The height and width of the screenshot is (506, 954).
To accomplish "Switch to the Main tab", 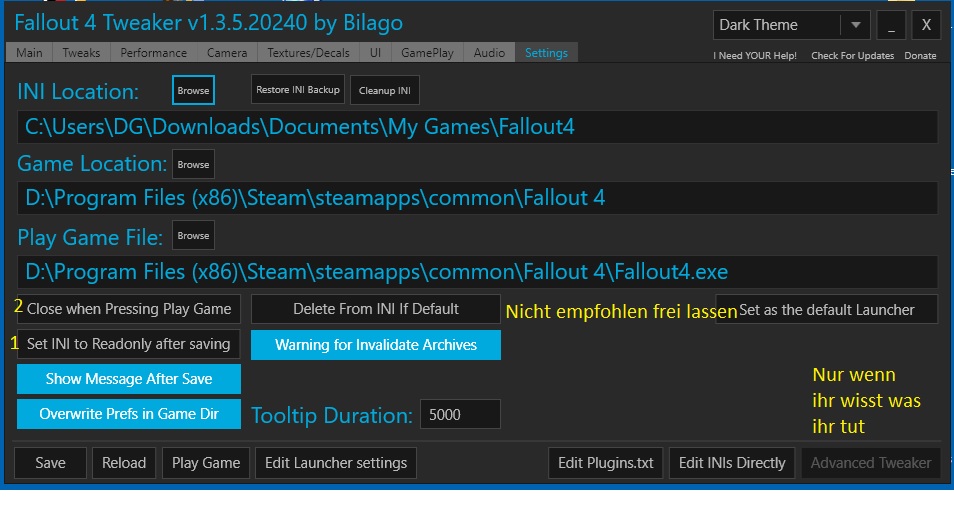I will (x=29, y=53).
